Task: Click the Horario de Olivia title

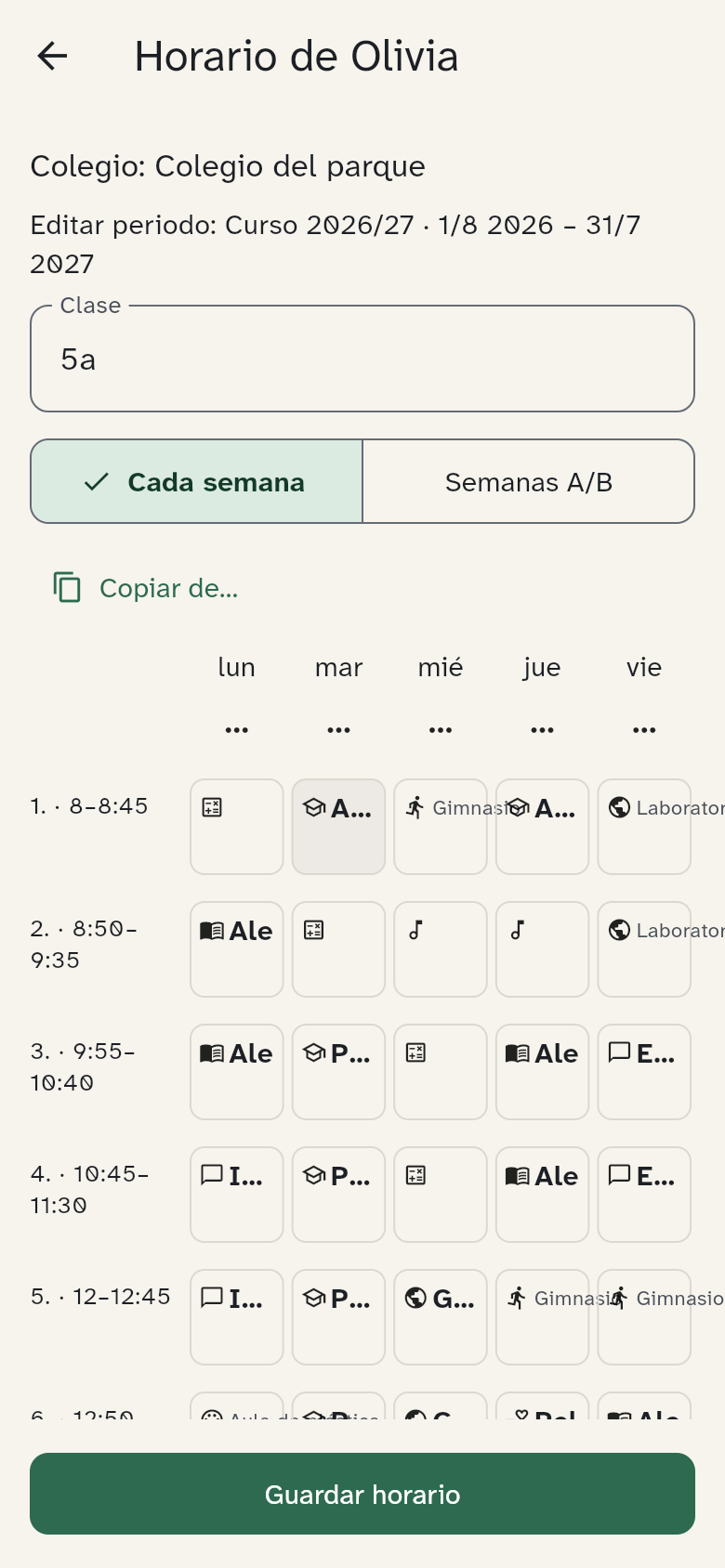Action: point(297,57)
